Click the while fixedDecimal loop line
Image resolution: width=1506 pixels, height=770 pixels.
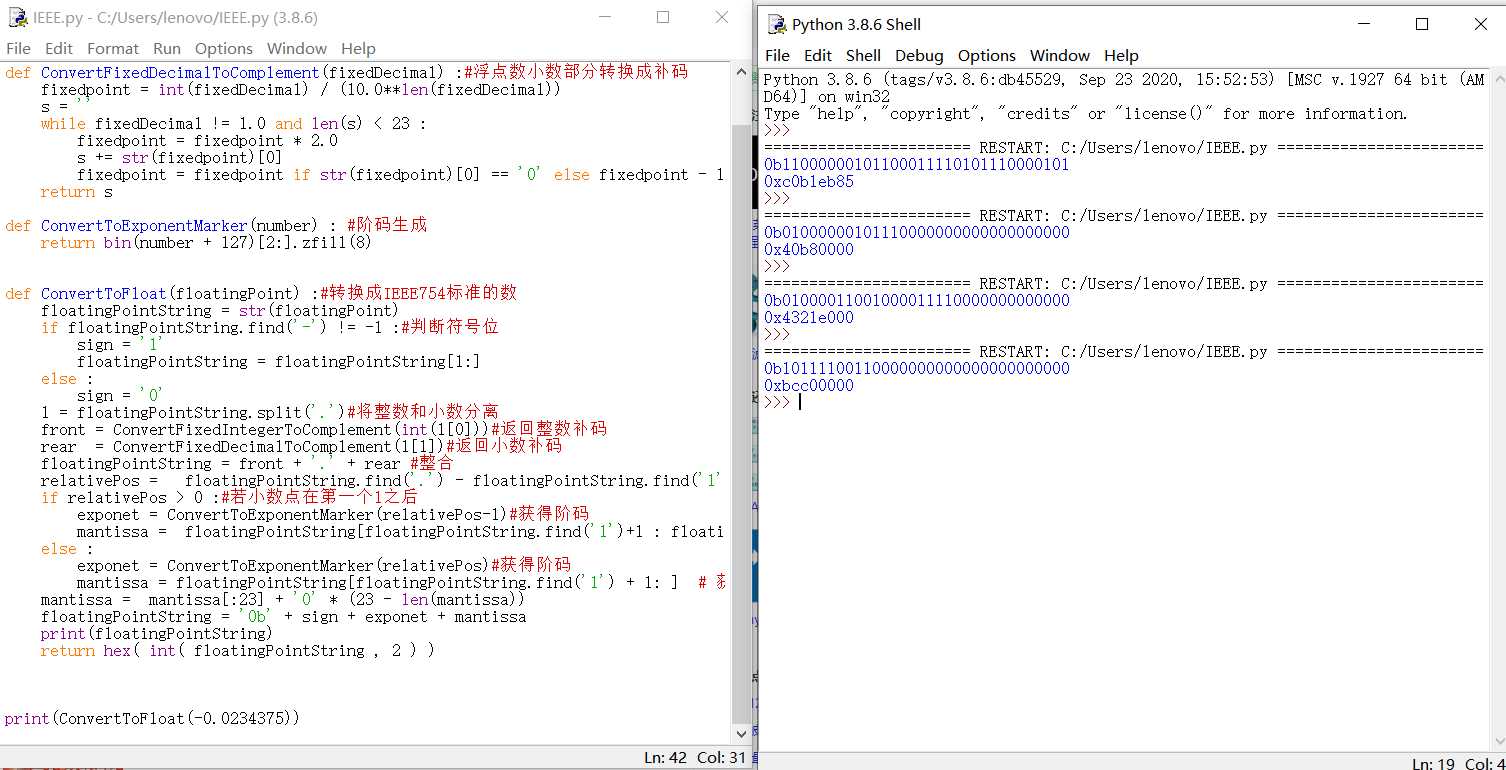point(234,124)
